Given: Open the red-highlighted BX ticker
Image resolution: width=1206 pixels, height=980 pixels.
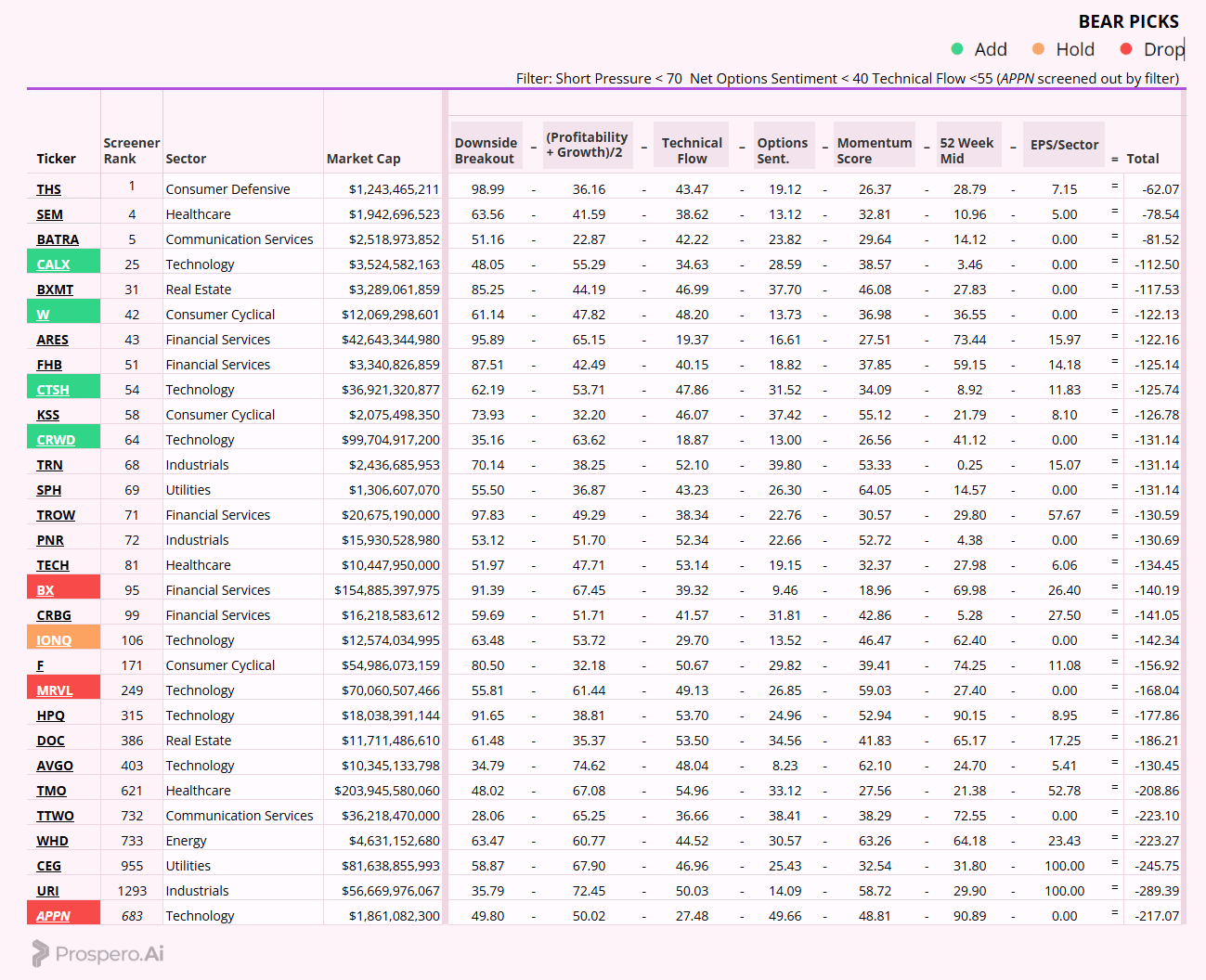Looking at the screenshot, I should point(45,590).
